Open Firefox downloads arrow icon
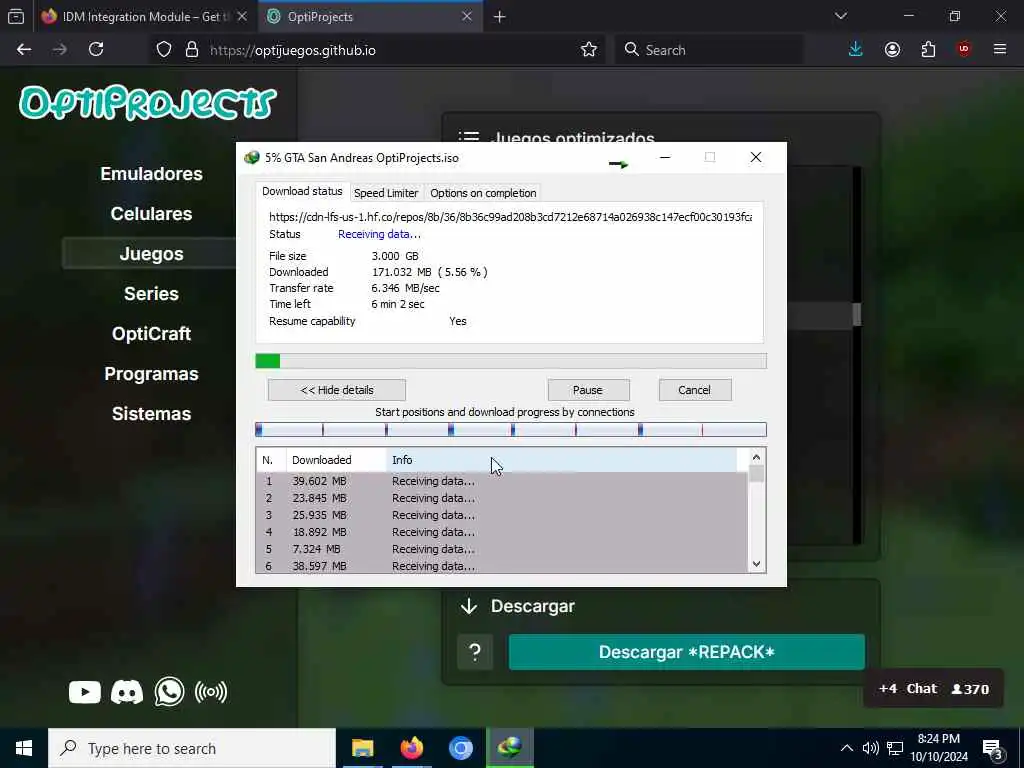The image size is (1024, 768). coord(856,50)
